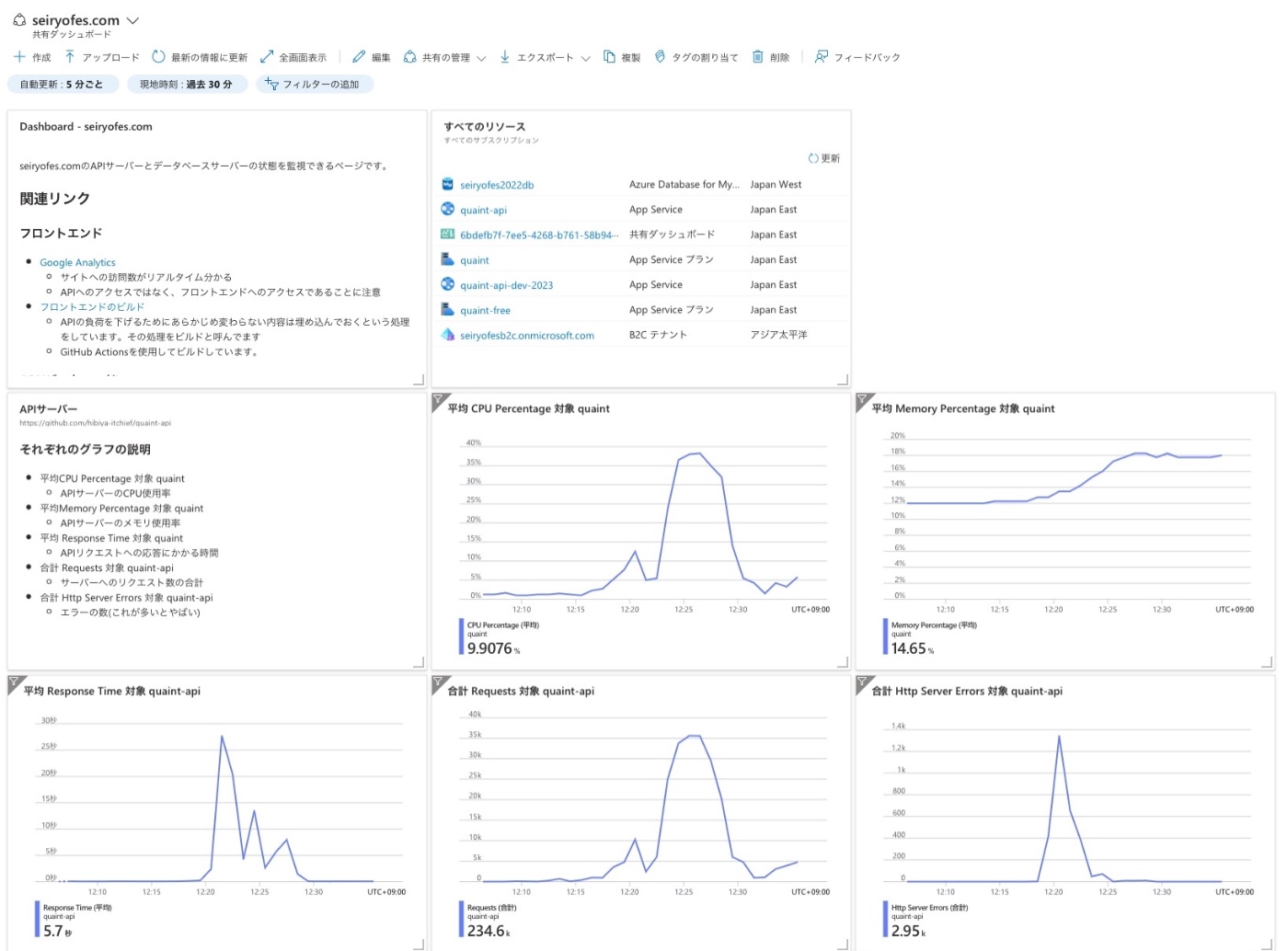This screenshot has height=951, width=1288.
Task: Click the アジア太平洋 location cell
Action: [778, 335]
